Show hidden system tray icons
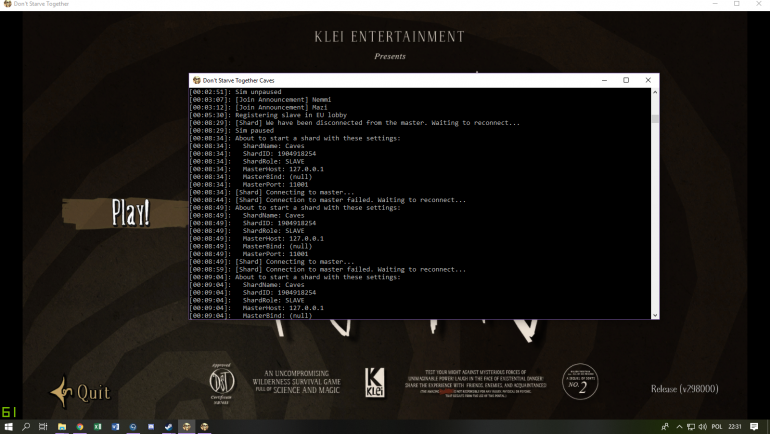This screenshot has width=770, height=434. 679,427
